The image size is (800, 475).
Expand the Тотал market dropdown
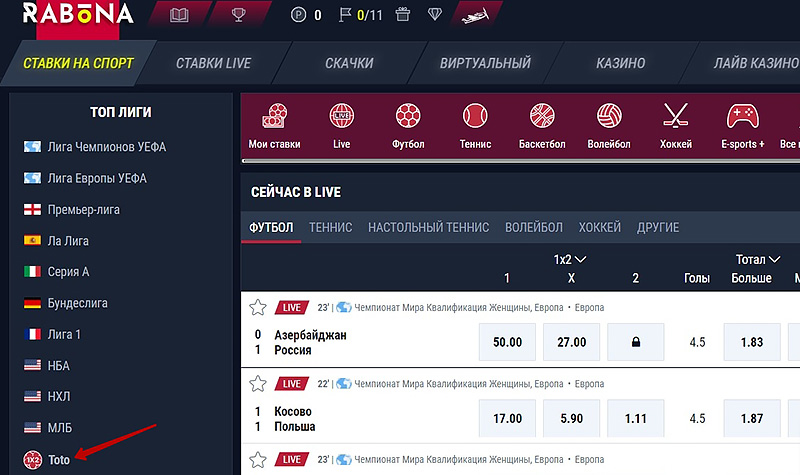click(x=758, y=259)
